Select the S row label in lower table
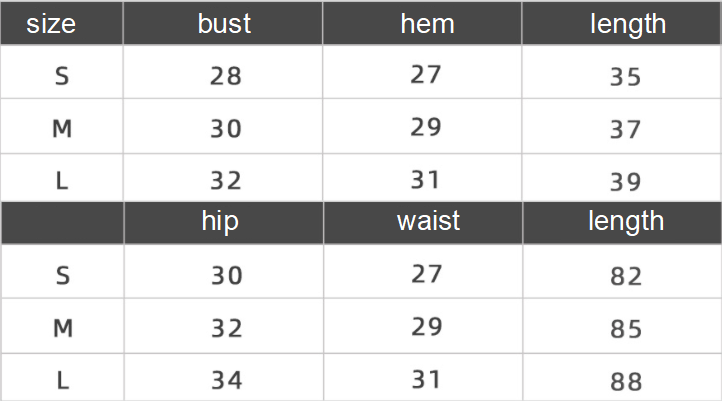Image resolution: width=722 pixels, height=401 pixels. click(63, 276)
